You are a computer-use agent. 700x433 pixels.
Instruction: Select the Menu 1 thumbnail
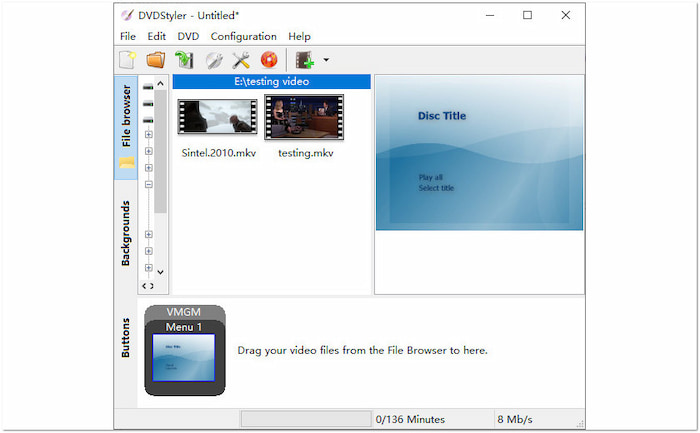coord(183,358)
